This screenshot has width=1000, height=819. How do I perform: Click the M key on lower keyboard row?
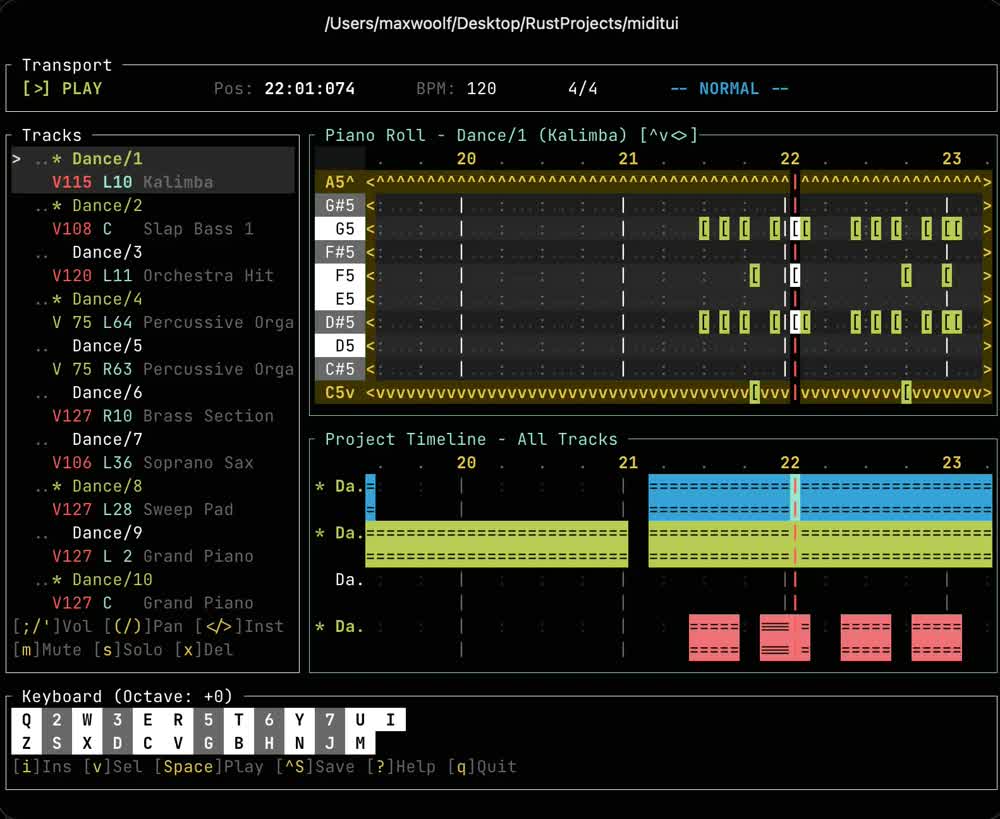coord(360,742)
